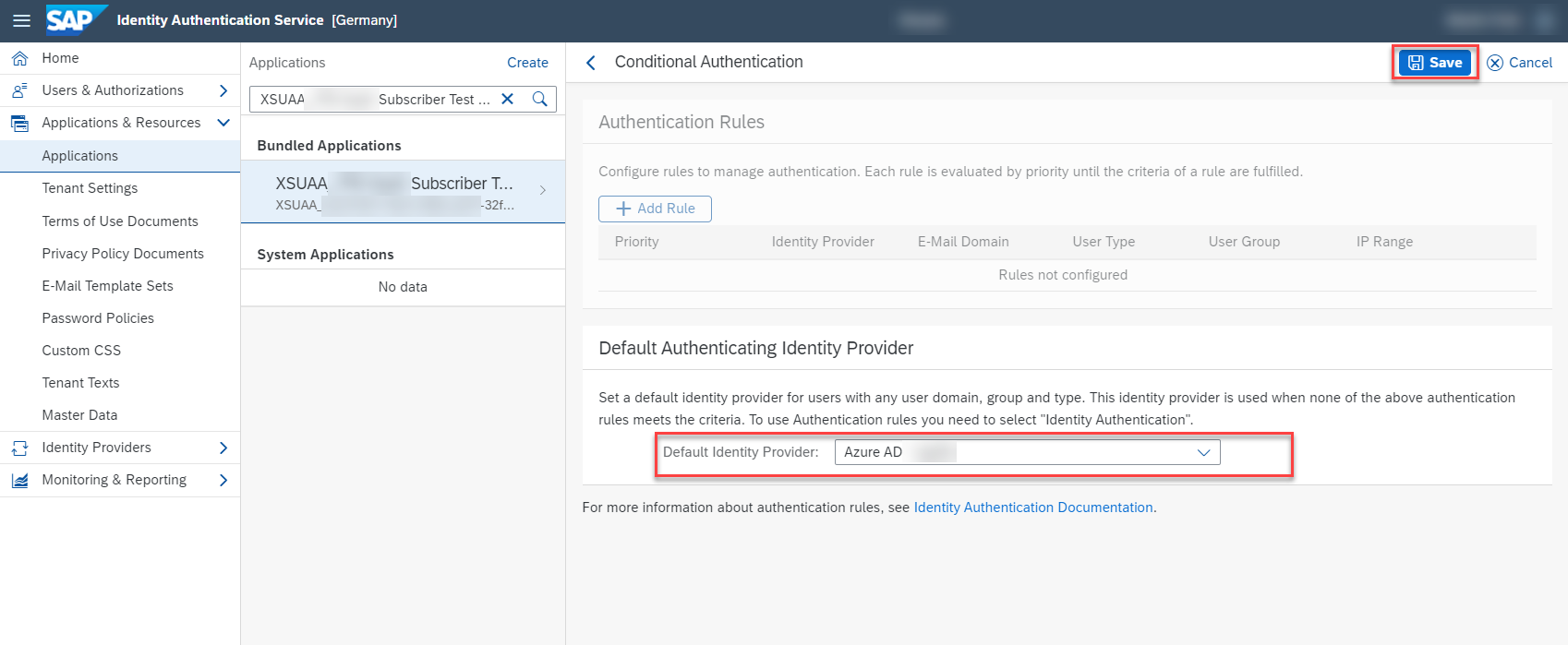Click the Add Rule button

655,209
